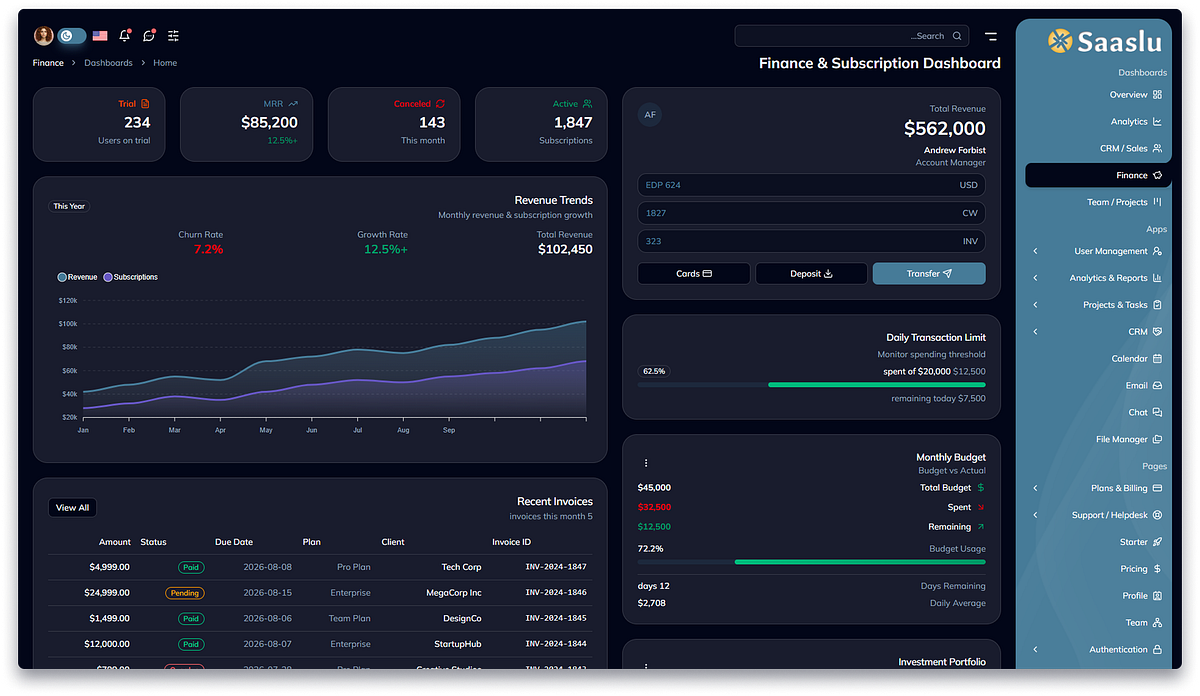Click the Projects & Tasks clipboard icon
This screenshot has height=696, width=1200.
pyautogui.click(x=1157, y=305)
